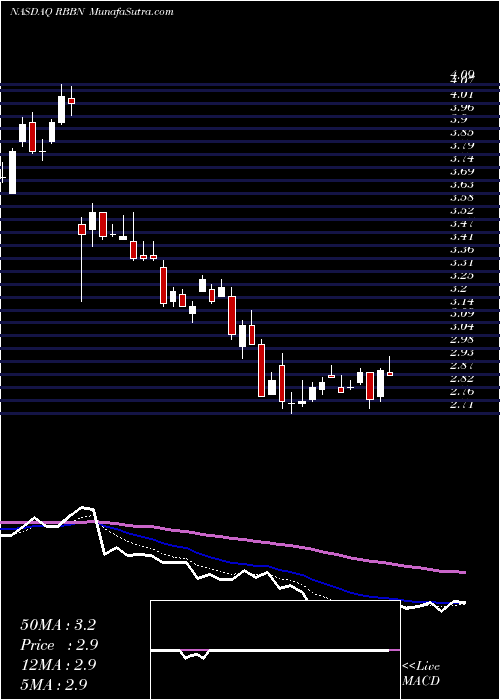Click the MunafaSutra.com label in the title
Viewport: 500px width, 700px height.
coord(131,12)
